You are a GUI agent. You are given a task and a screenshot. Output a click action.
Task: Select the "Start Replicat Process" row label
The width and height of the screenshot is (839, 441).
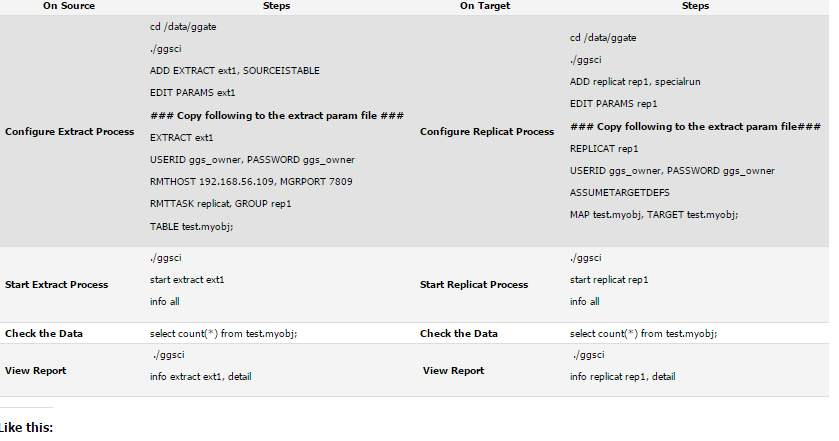[474, 284]
